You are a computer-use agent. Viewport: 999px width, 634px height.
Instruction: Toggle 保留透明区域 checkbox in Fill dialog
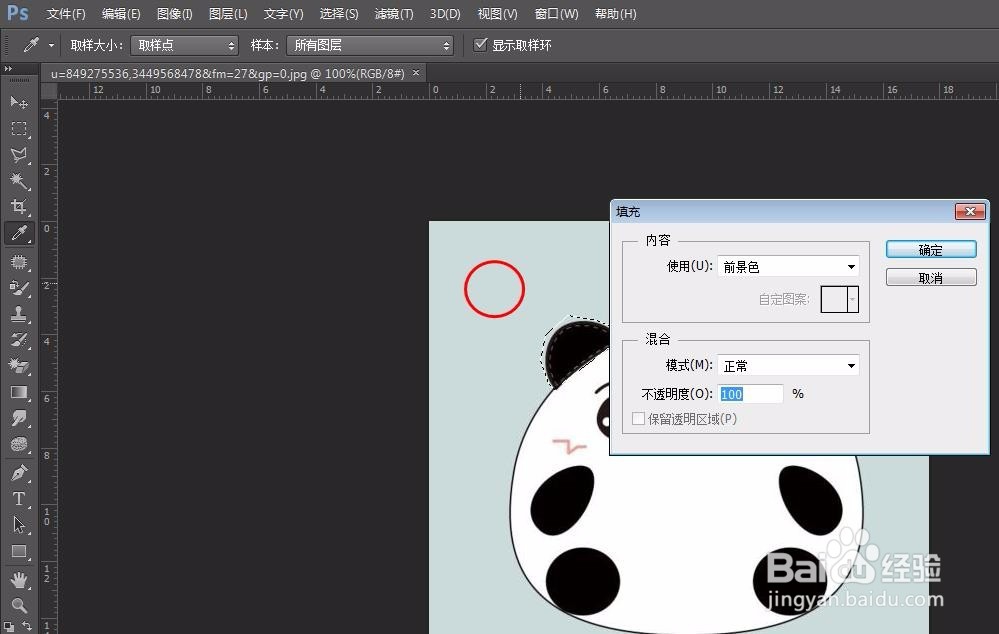pos(638,419)
